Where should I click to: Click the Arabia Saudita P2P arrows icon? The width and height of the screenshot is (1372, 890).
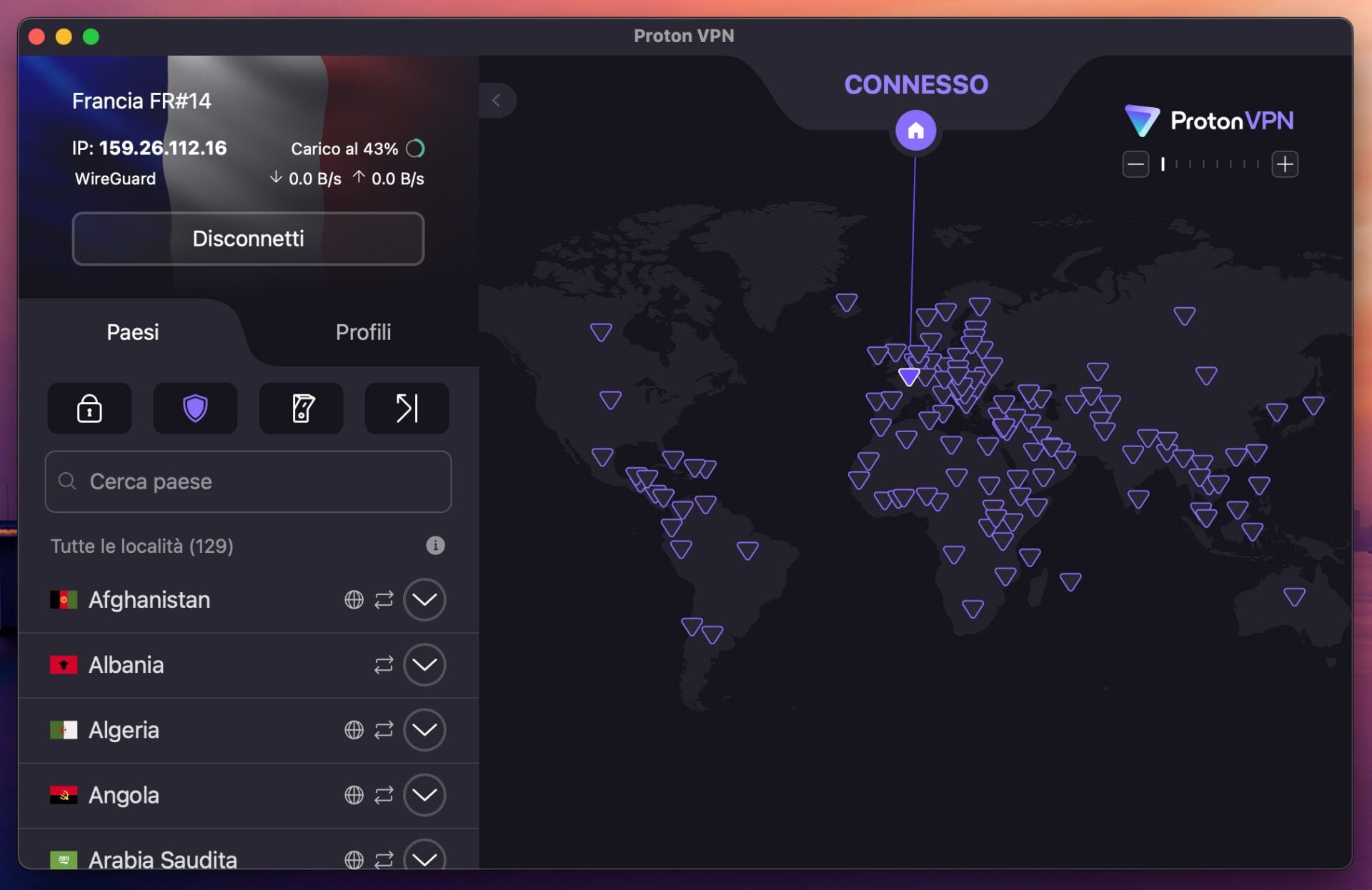coord(384,860)
